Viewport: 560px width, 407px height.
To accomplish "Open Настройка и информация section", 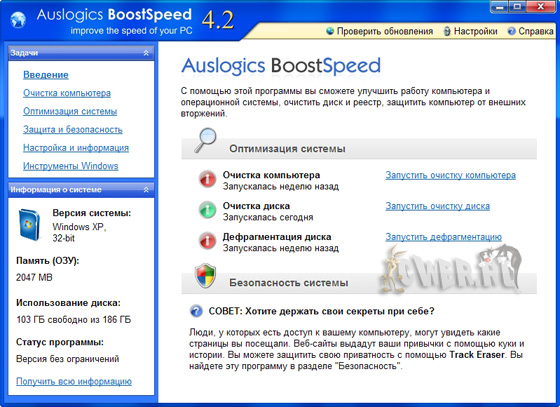I will click(76, 148).
